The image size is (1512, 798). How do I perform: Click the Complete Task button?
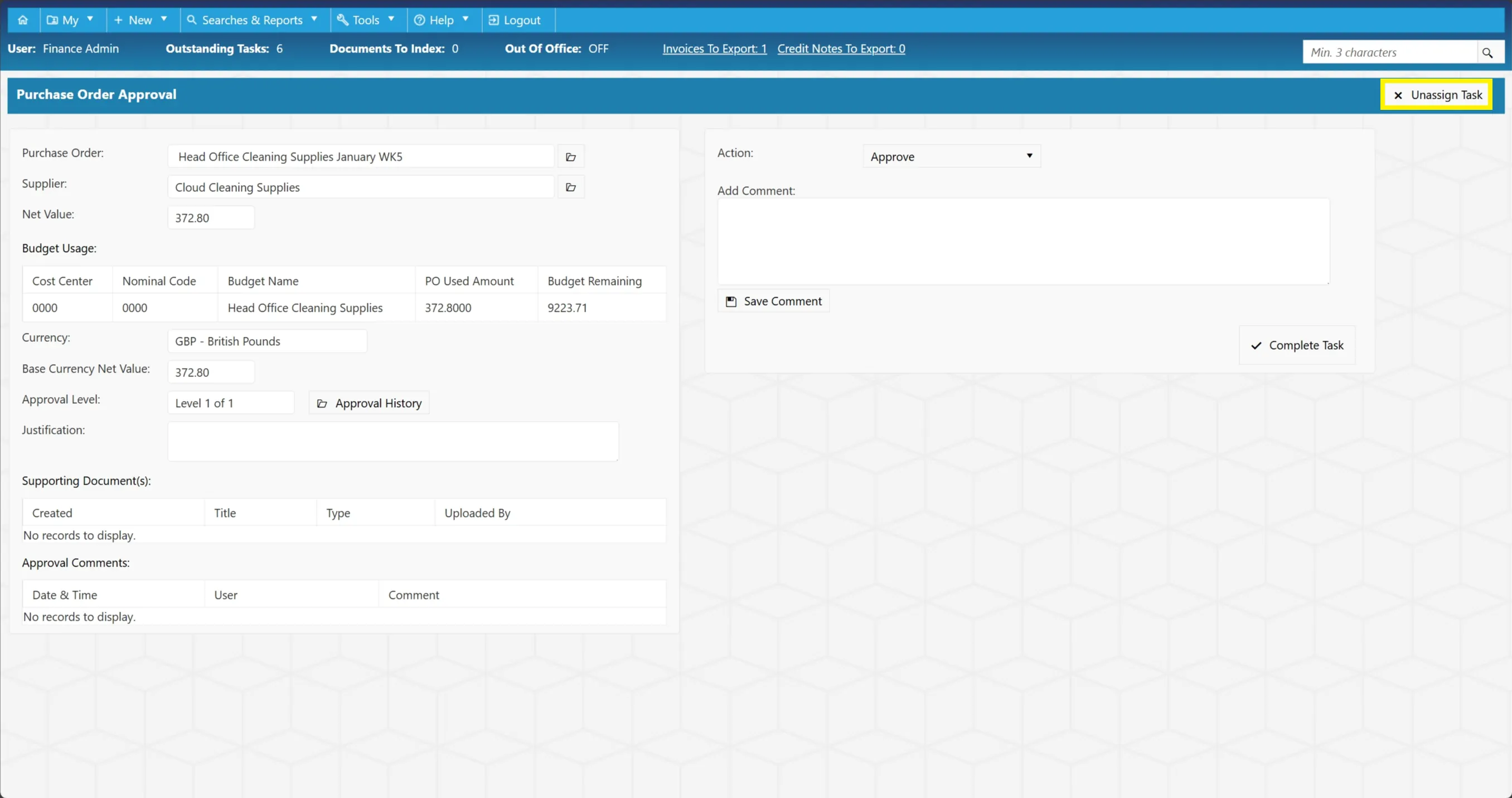[x=1297, y=345]
